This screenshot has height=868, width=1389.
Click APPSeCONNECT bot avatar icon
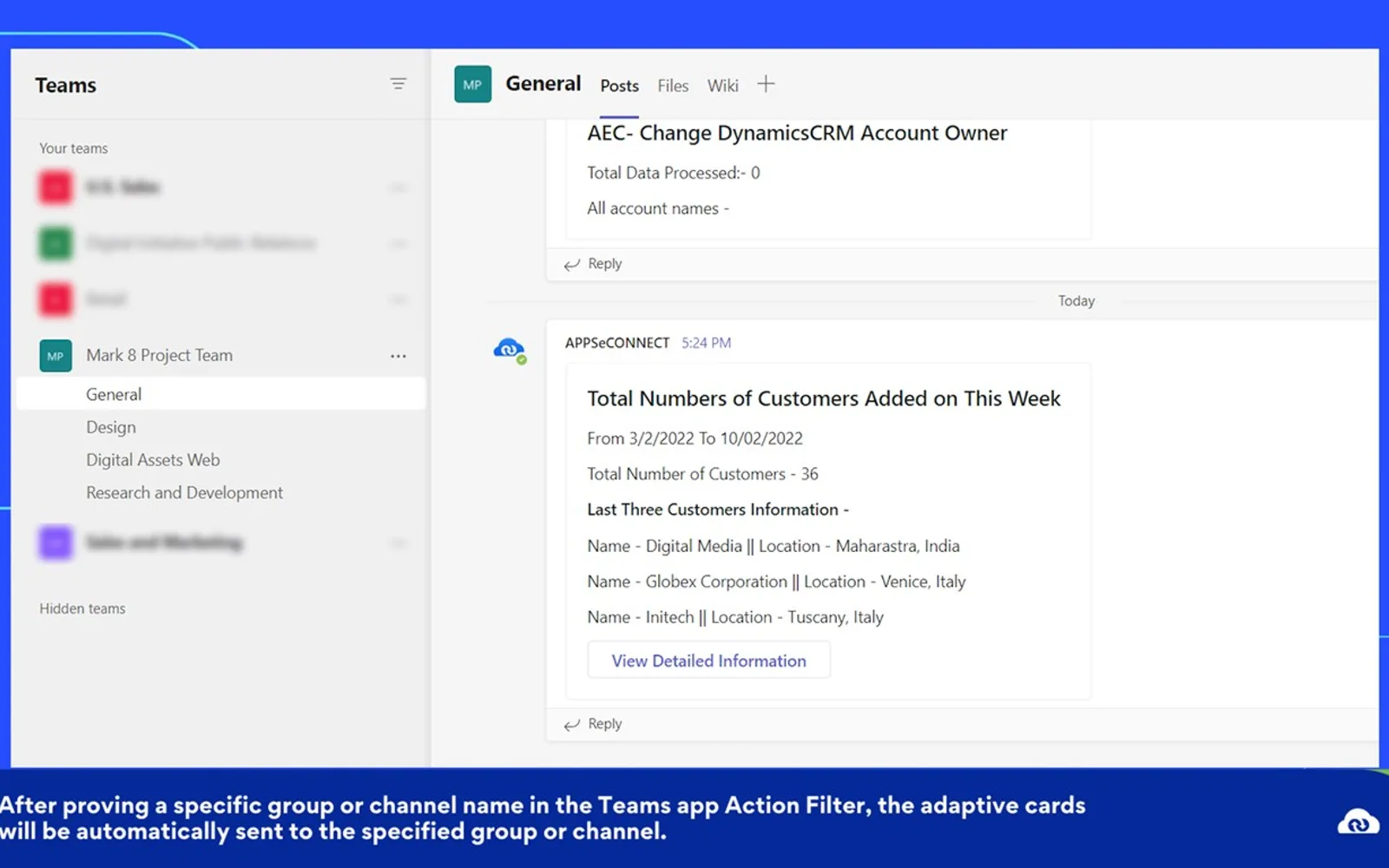click(509, 350)
